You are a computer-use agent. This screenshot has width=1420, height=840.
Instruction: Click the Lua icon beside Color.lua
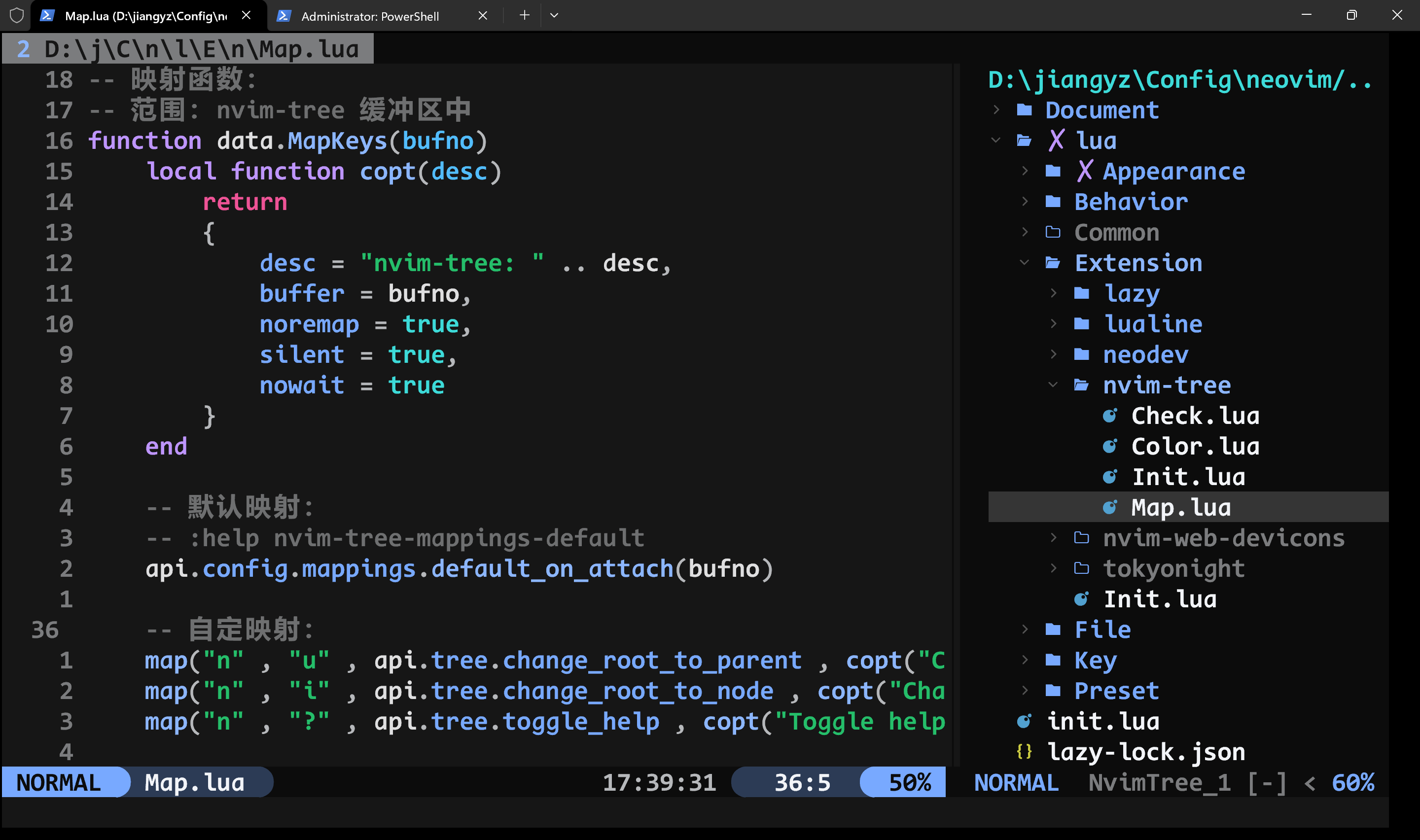click(x=1110, y=447)
